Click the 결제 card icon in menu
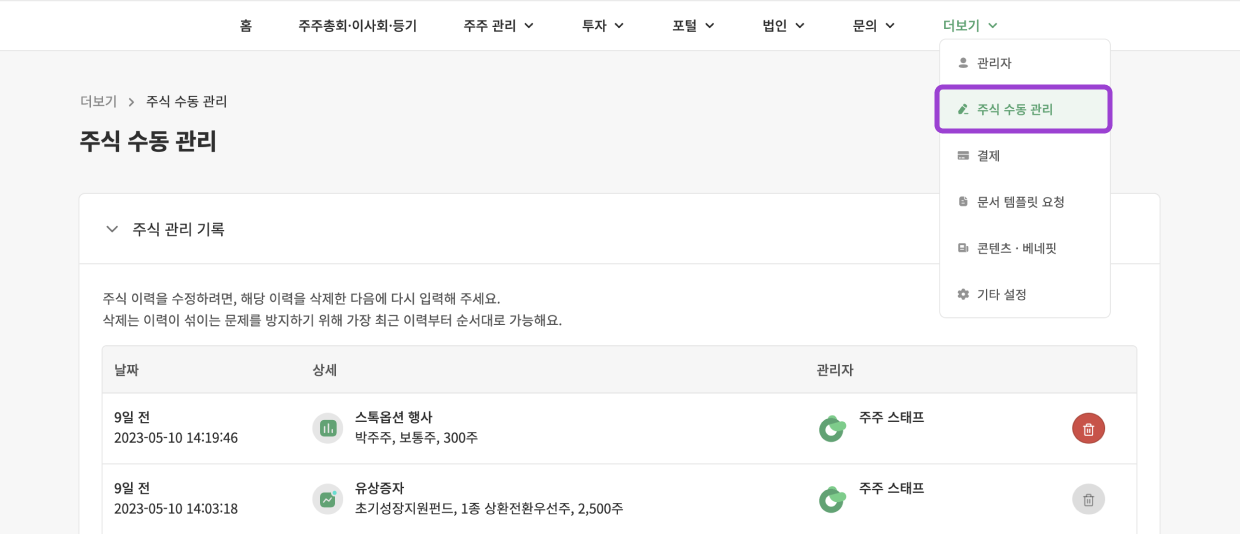This screenshot has height=534, width=1240. (963, 156)
